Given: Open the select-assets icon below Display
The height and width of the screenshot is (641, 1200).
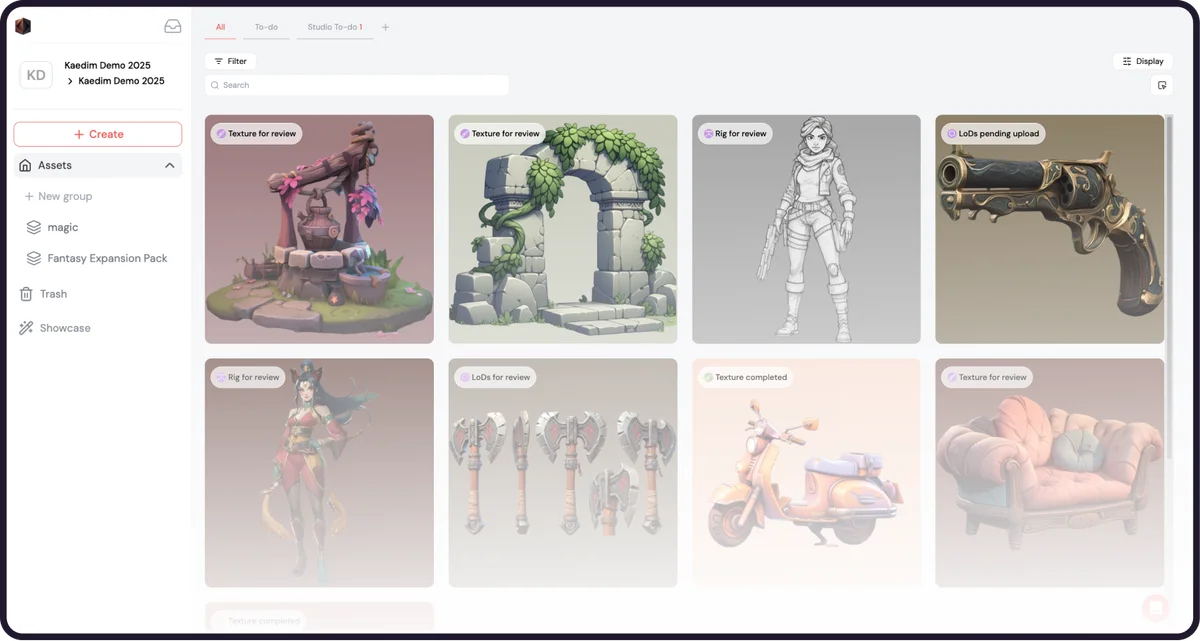Looking at the screenshot, I should click(1162, 85).
